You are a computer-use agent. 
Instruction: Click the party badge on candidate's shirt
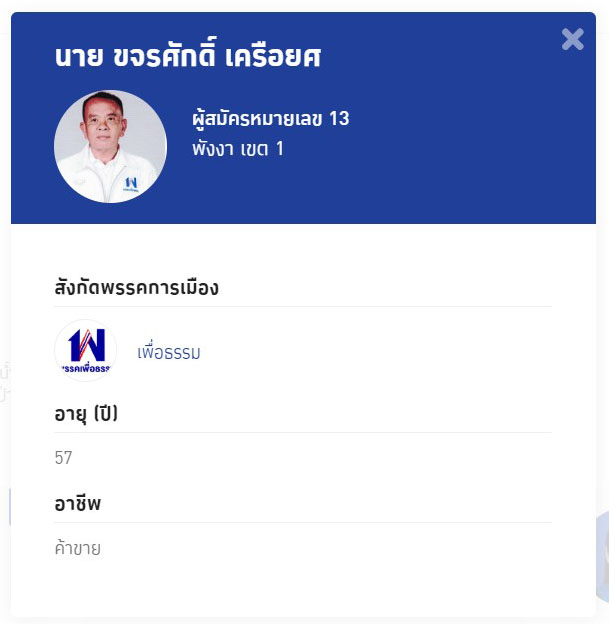click(x=131, y=183)
